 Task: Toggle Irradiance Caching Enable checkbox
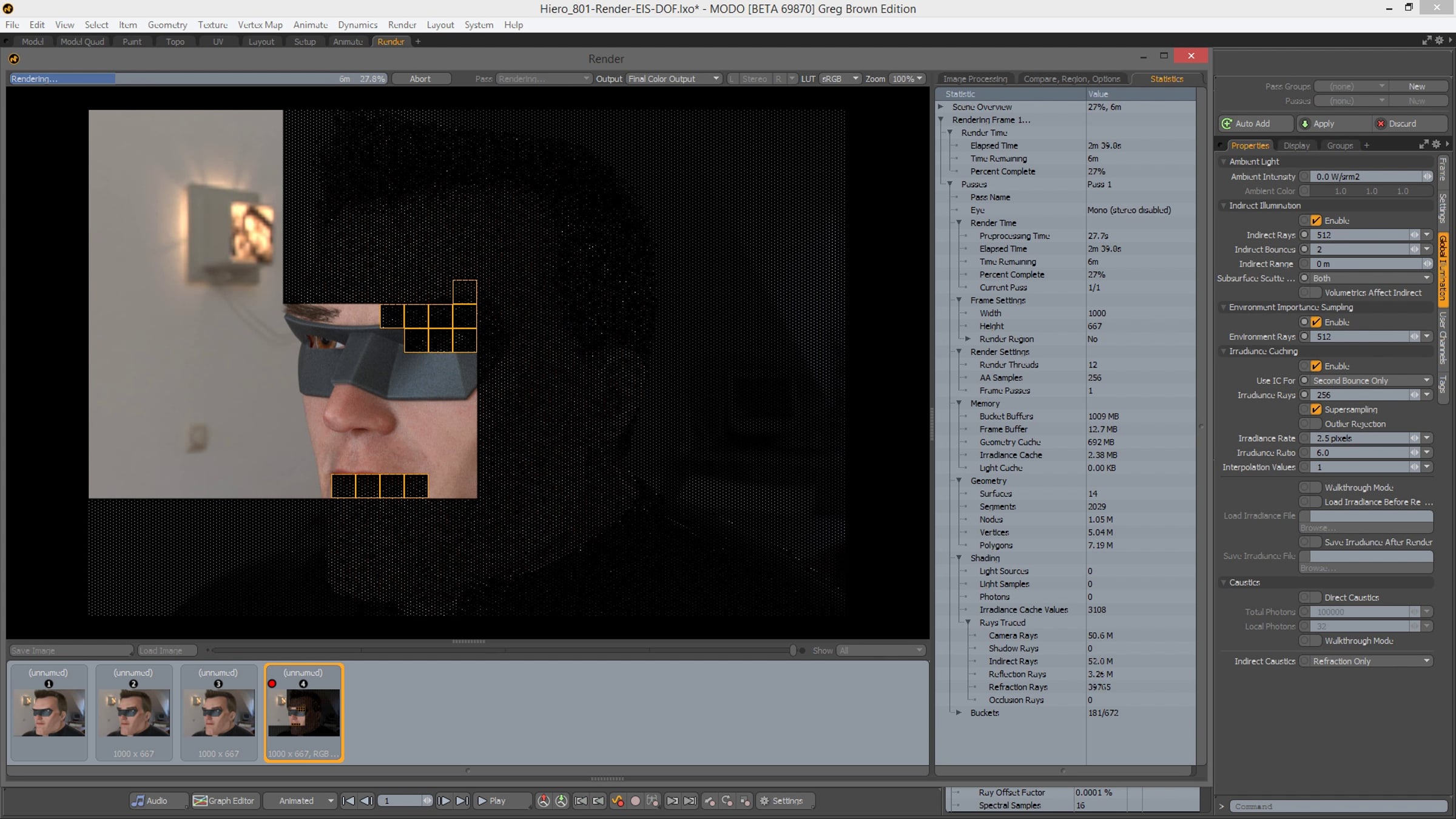1316,366
